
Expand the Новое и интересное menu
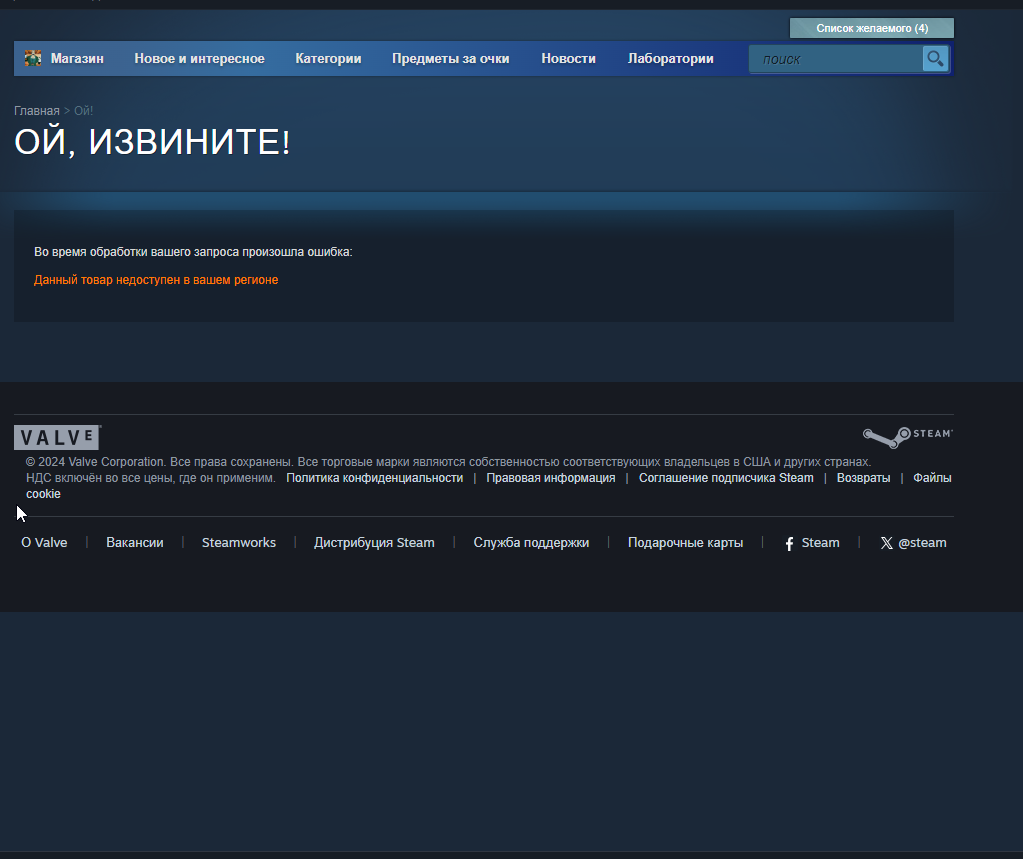click(199, 59)
